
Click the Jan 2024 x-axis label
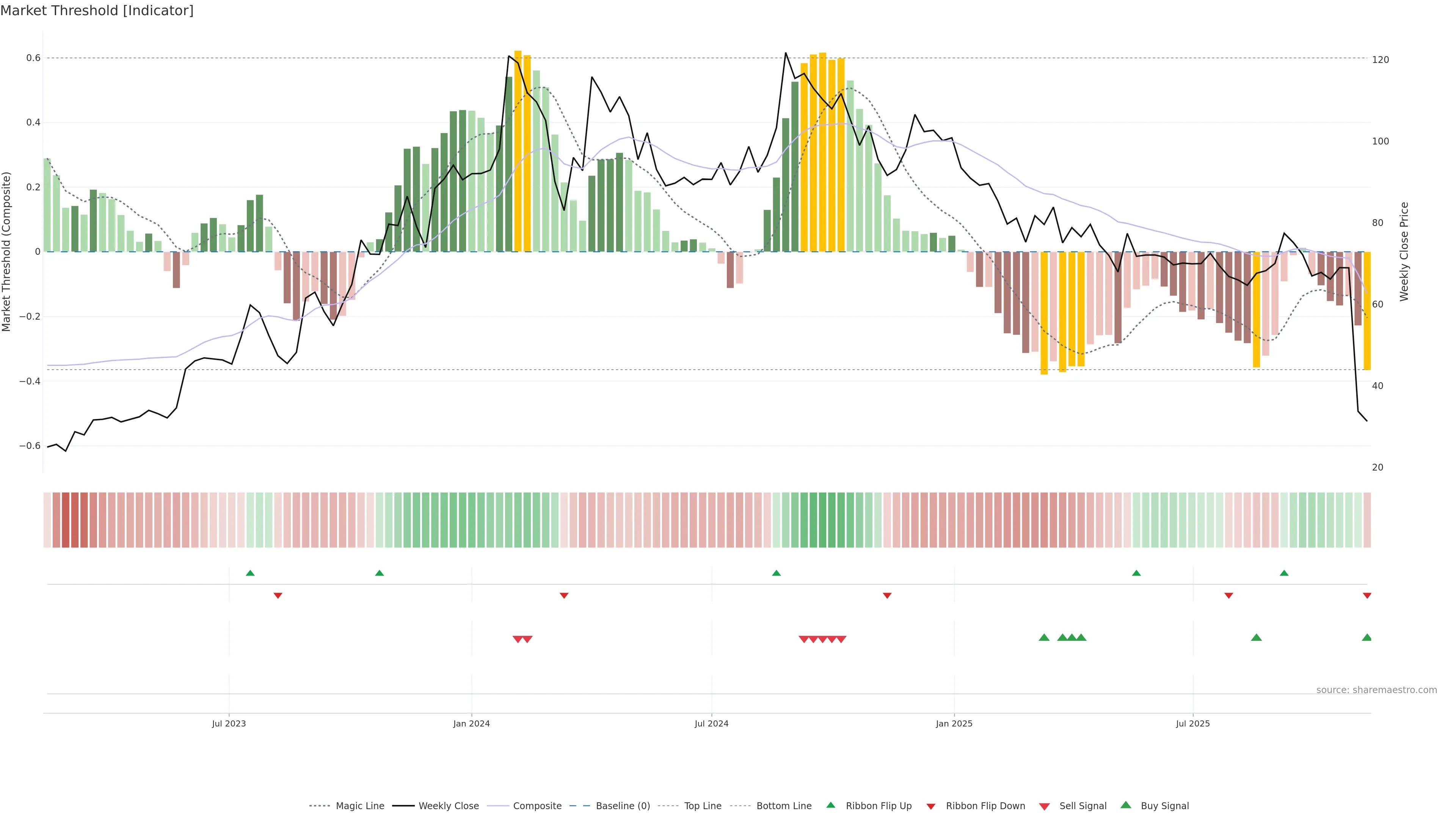click(x=471, y=723)
